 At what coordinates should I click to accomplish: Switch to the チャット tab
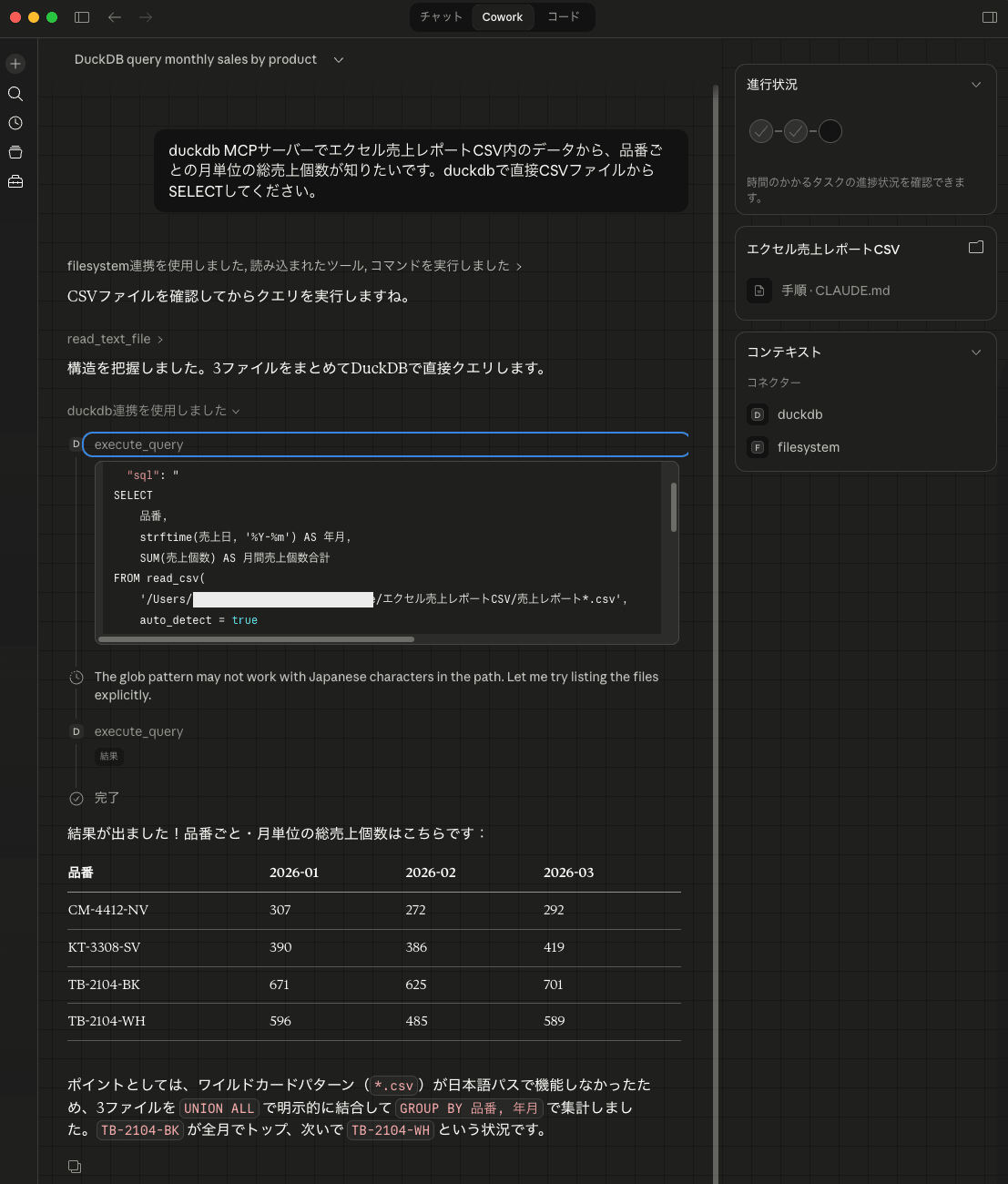point(441,17)
